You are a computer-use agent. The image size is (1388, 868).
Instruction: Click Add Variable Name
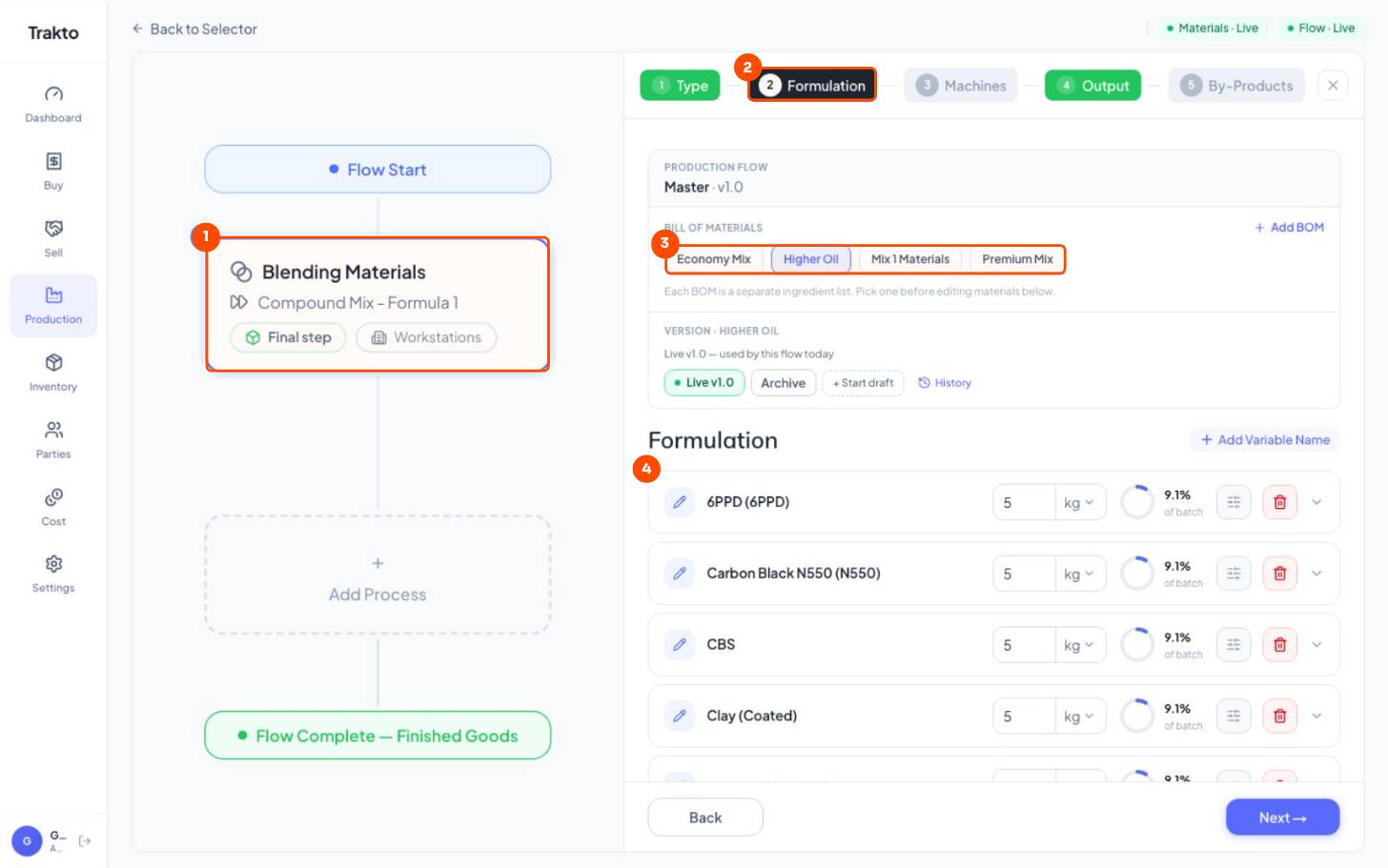[1265, 440]
